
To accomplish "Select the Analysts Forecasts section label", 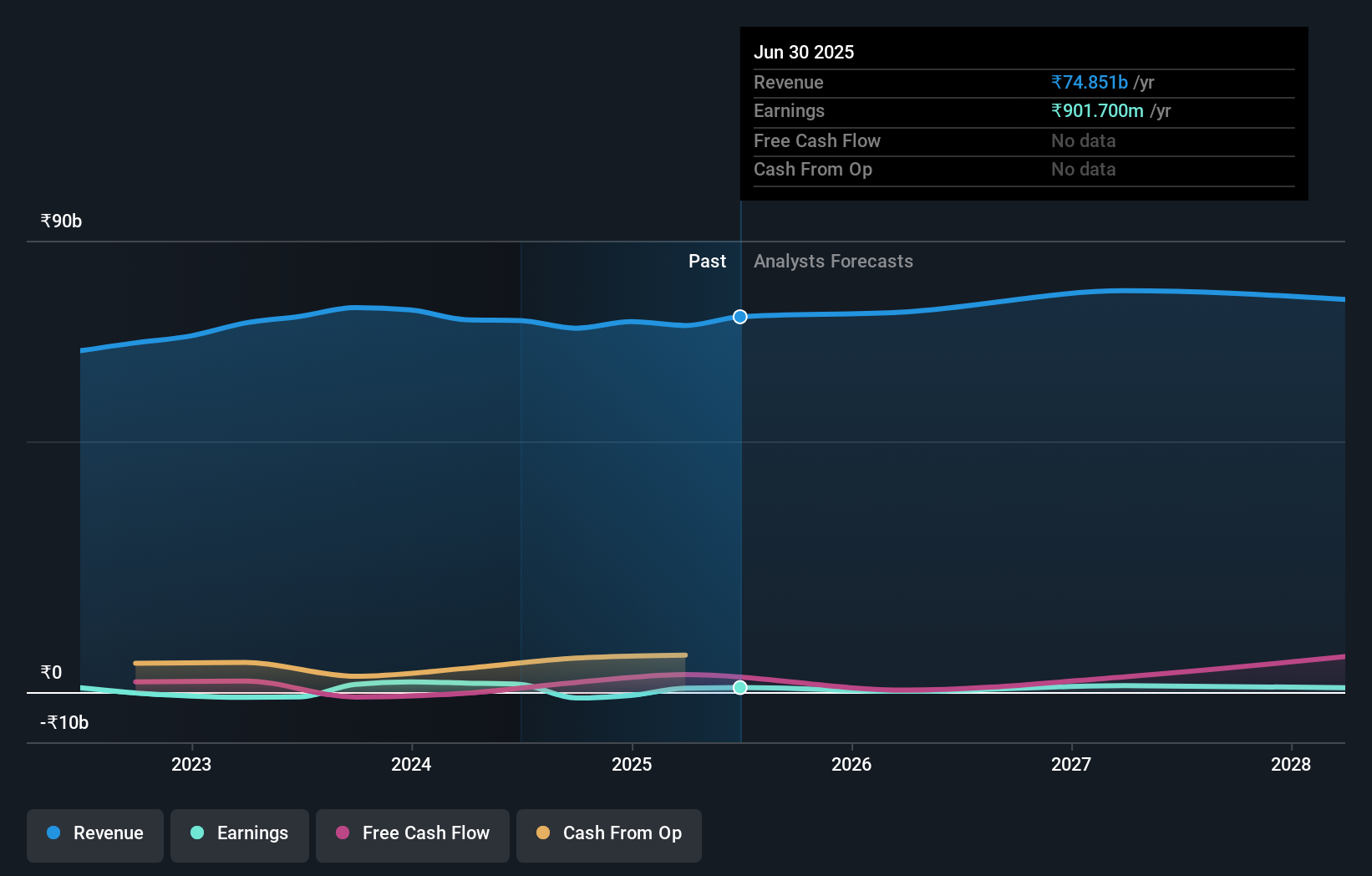I will [833, 261].
